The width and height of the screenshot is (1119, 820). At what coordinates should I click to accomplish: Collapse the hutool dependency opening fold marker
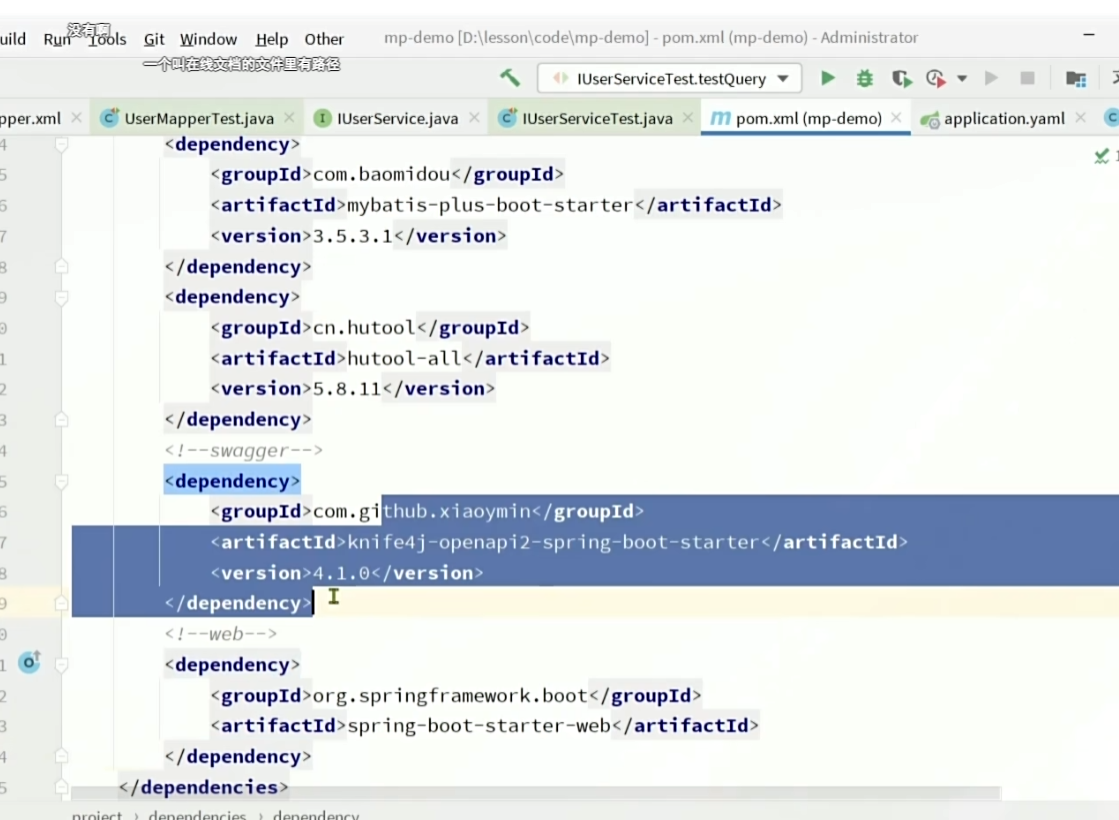click(61, 297)
